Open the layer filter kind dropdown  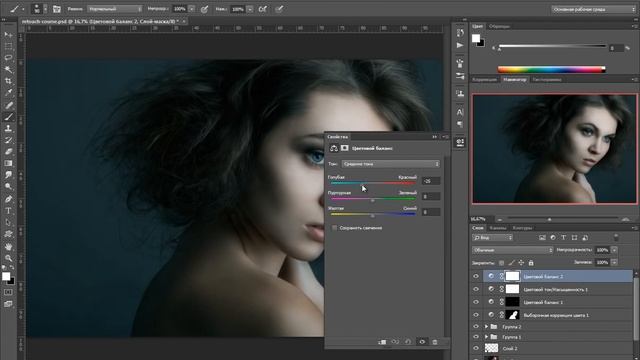493,238
